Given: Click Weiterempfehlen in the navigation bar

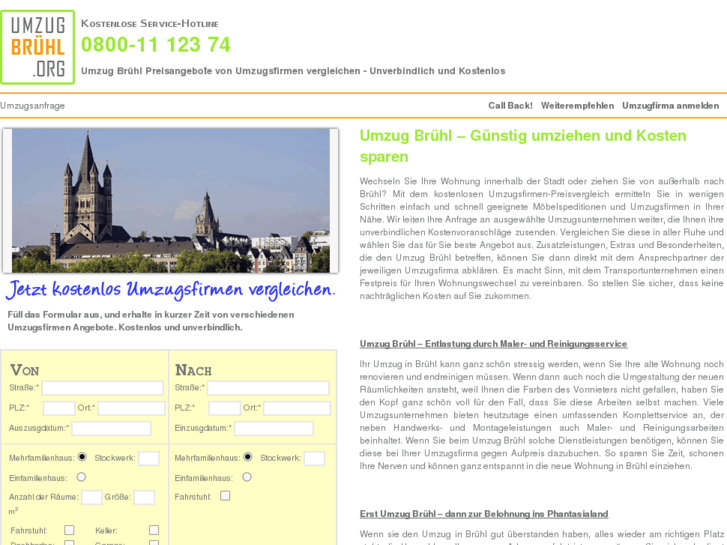Looking at the screenshot, I should click(x=577, y=106).
